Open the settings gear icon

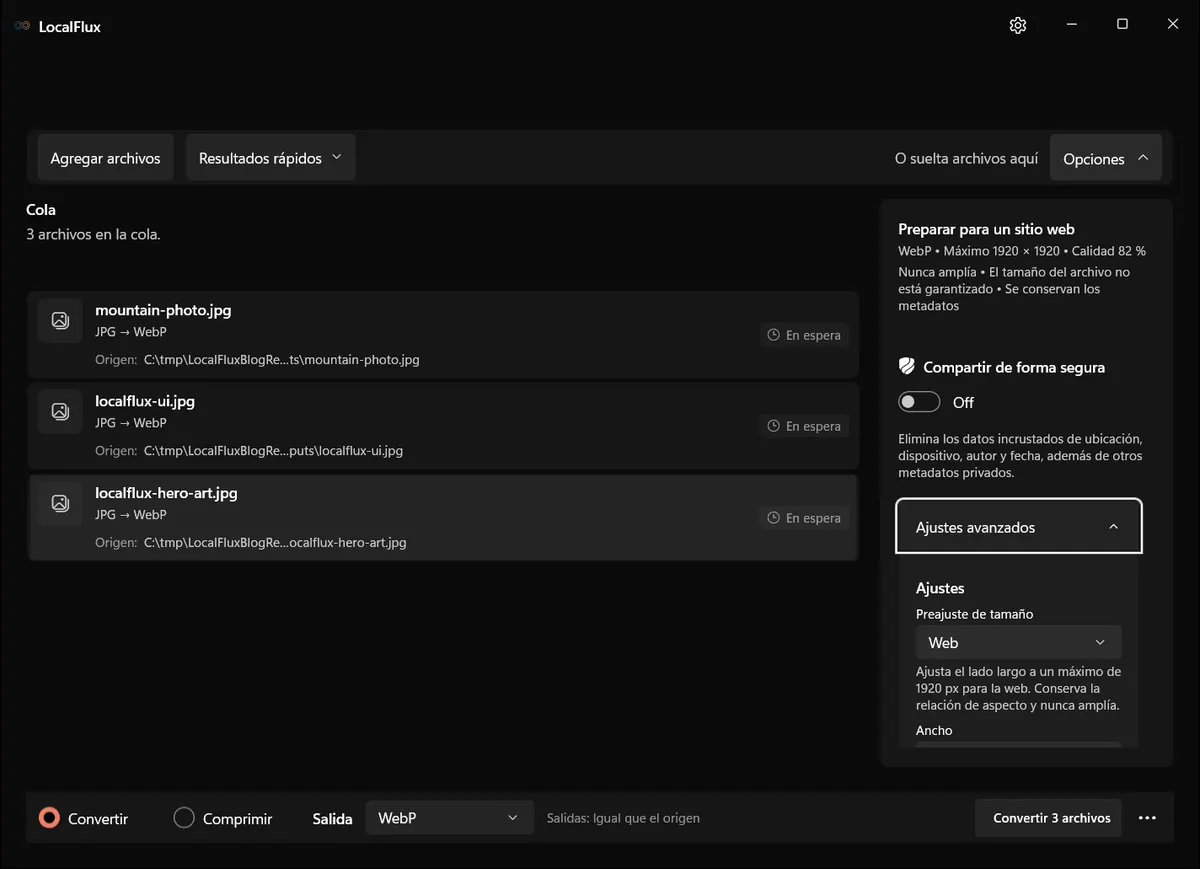tap(1018, 25)
